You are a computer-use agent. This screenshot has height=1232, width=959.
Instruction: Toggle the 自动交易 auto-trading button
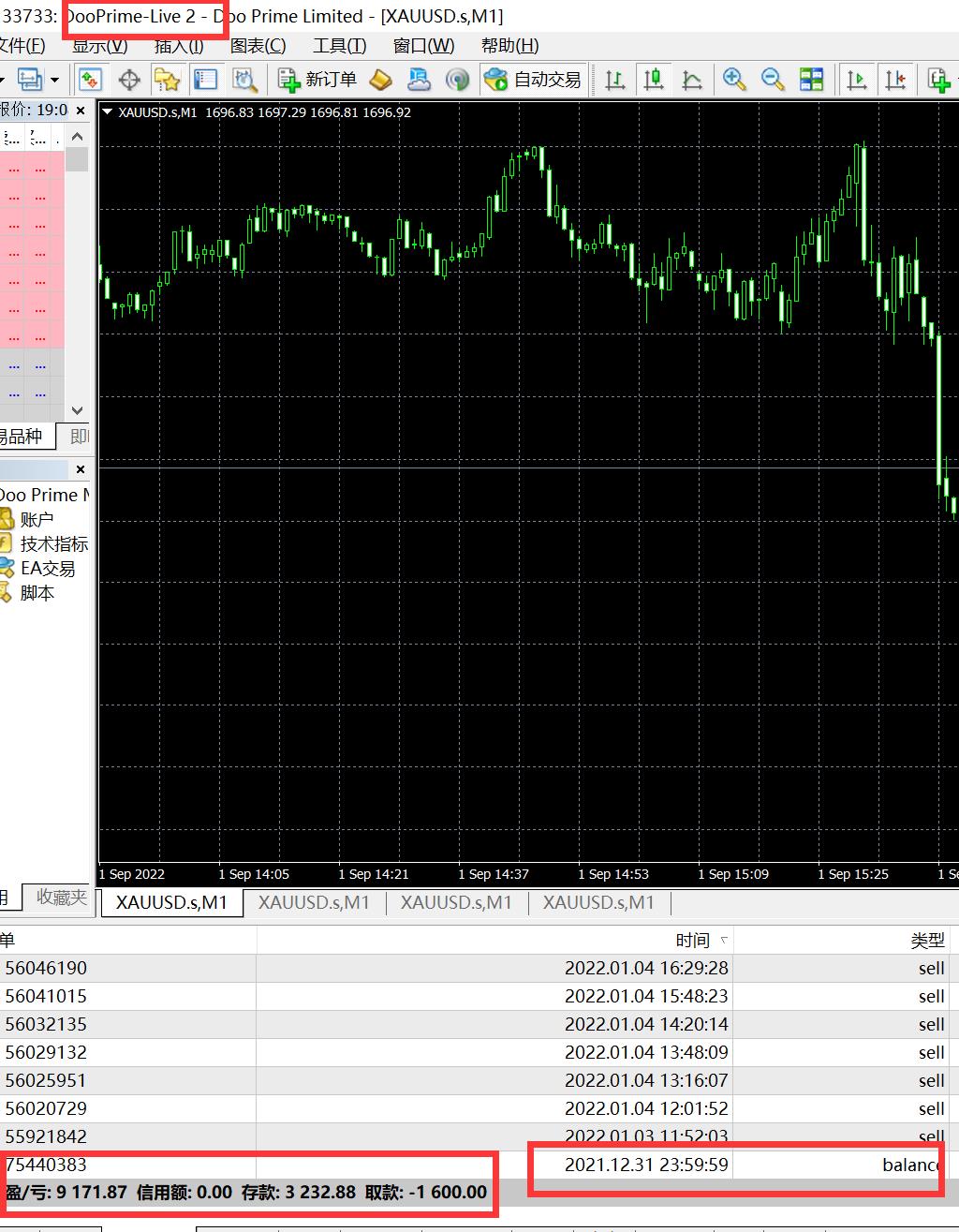533,80
